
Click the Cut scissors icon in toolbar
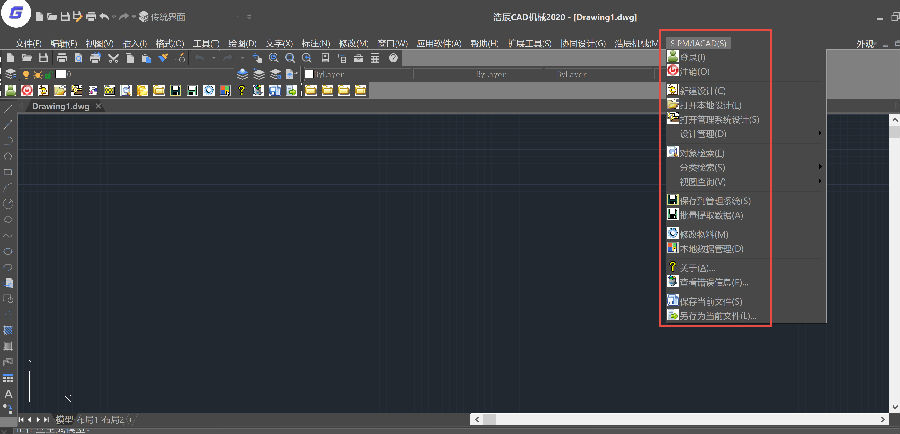113,58
